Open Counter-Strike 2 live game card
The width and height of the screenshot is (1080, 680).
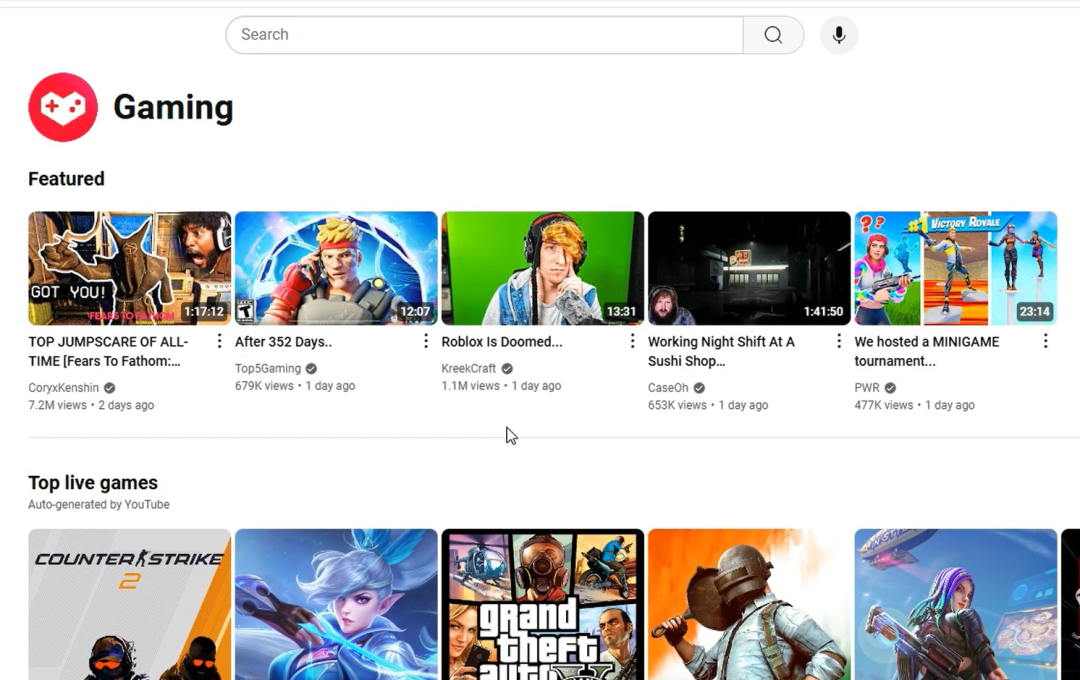point(129,604)
